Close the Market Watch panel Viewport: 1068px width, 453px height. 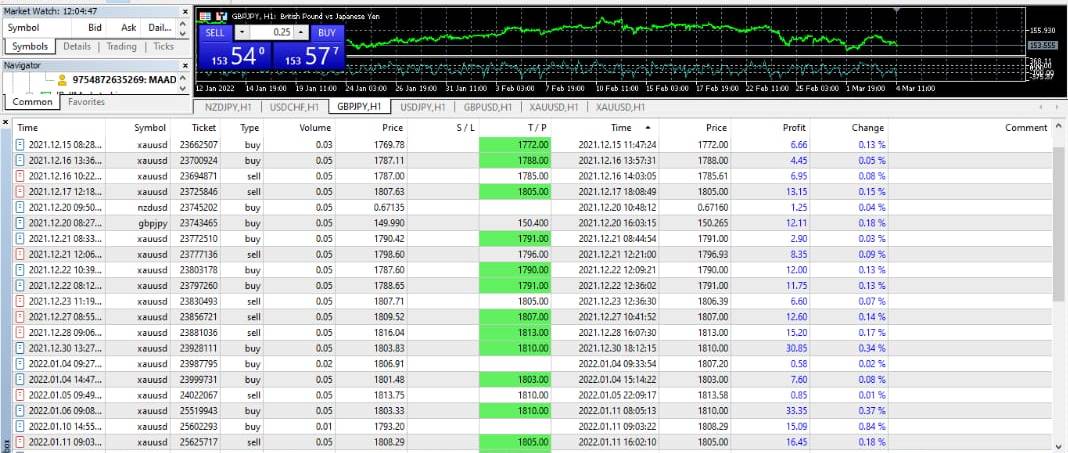(x=184, y=10)
